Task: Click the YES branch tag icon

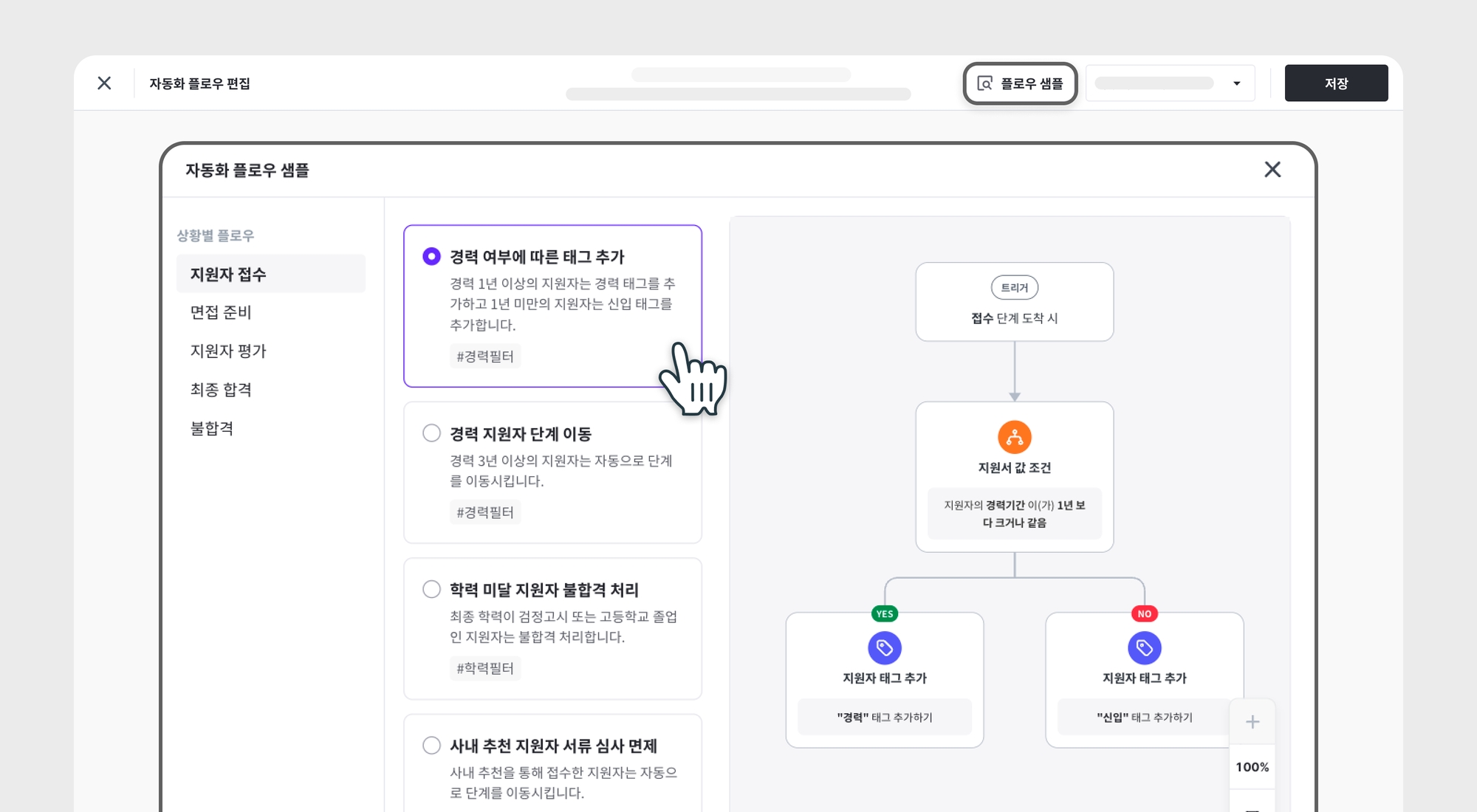Action: coord(885,648)
